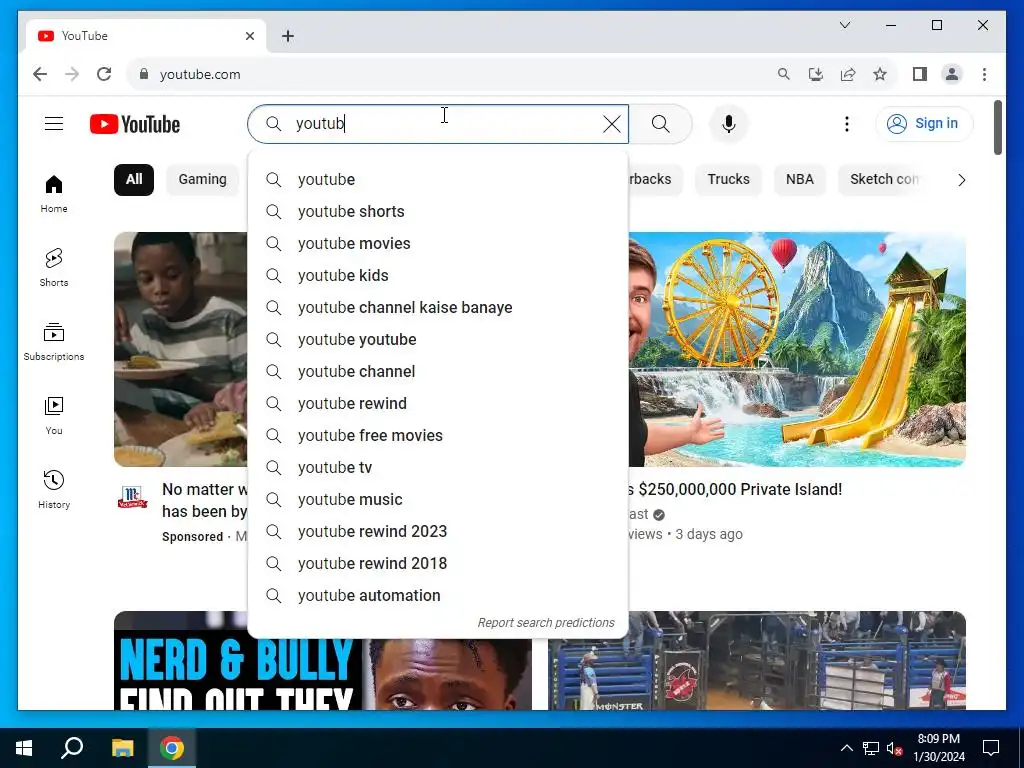Screen dimensions: 1024x768
Task: Click the McCormick advertiser avatar
Action: 133,498
